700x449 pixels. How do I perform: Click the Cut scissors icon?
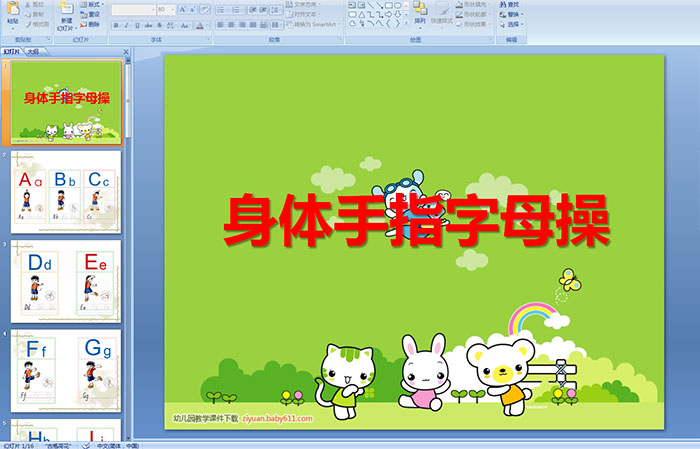coord(28,4)
